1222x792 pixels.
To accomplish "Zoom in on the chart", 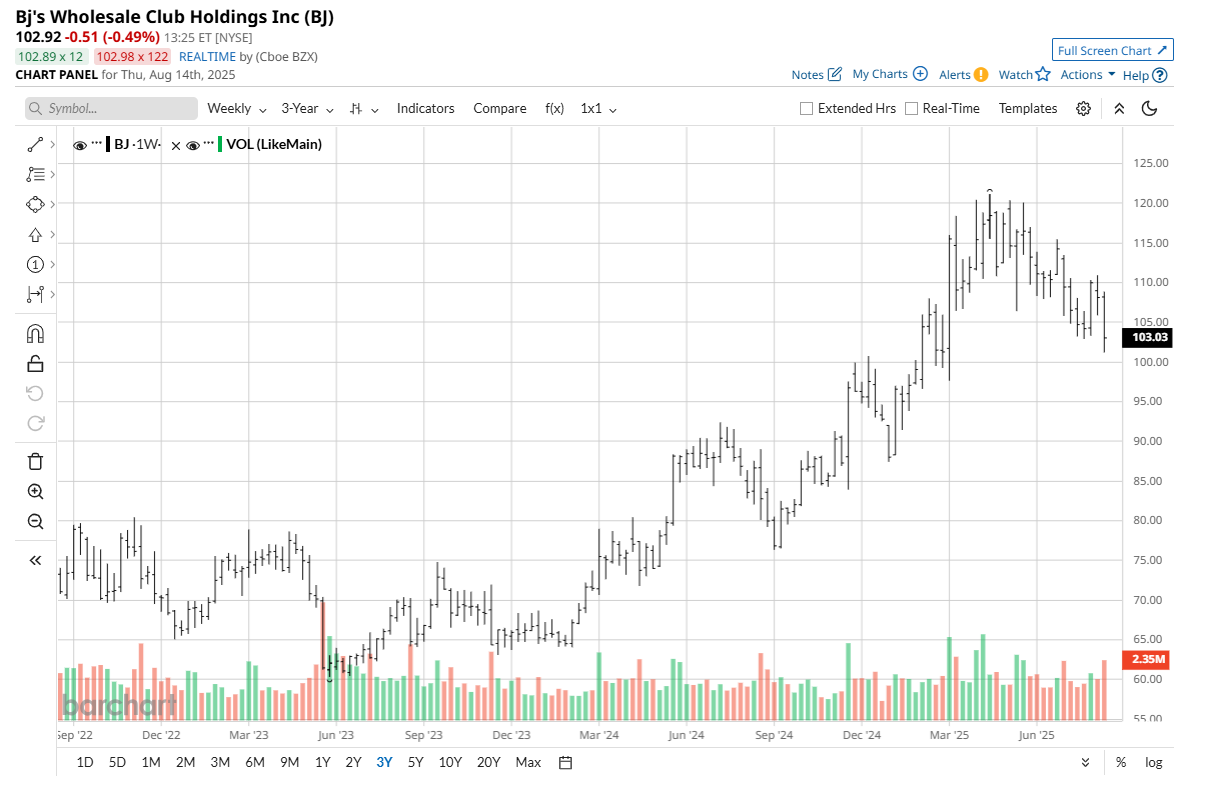I will click(x=35, y=491).
